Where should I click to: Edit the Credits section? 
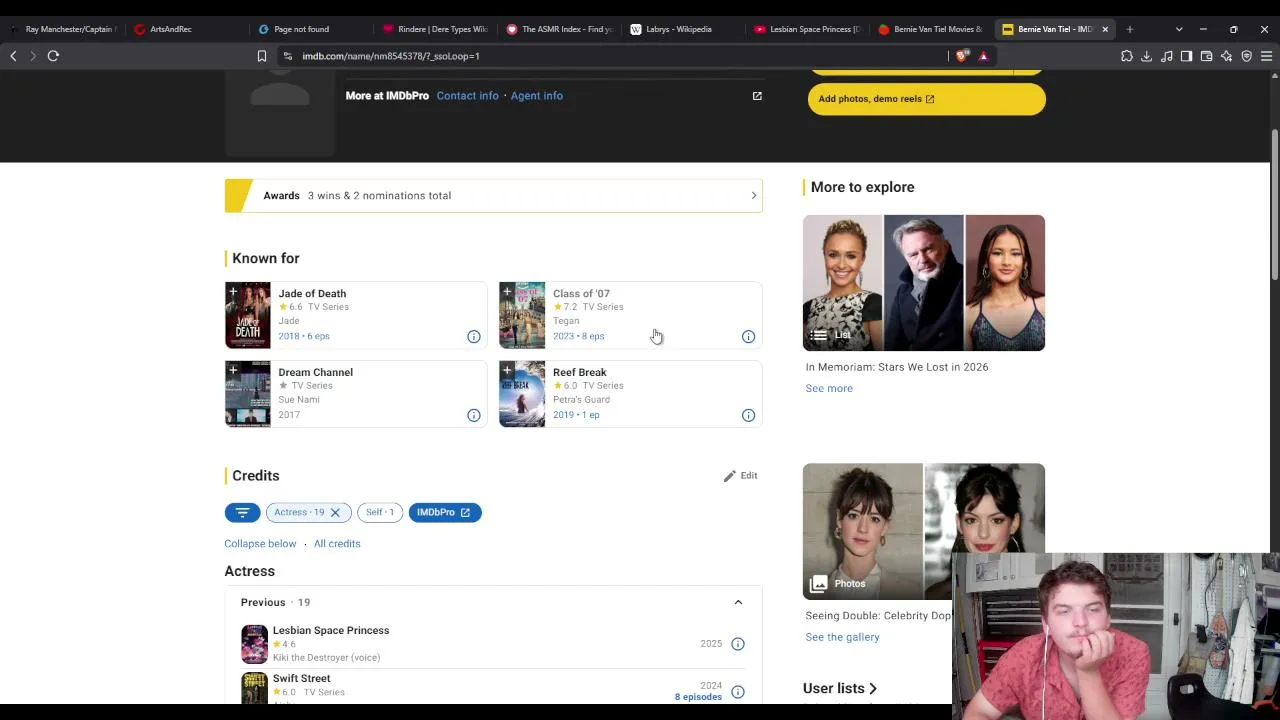(740, 476)
